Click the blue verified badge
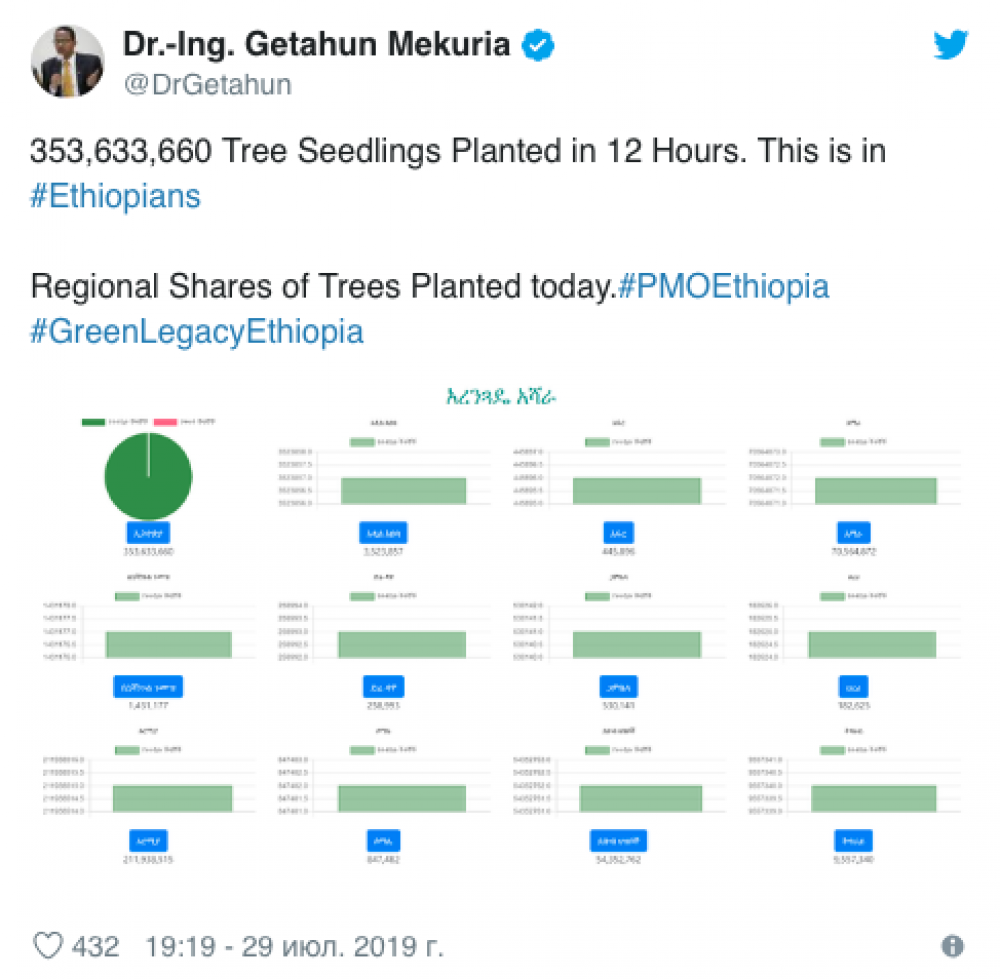1000x979 pixels. [x=538, y=45]
